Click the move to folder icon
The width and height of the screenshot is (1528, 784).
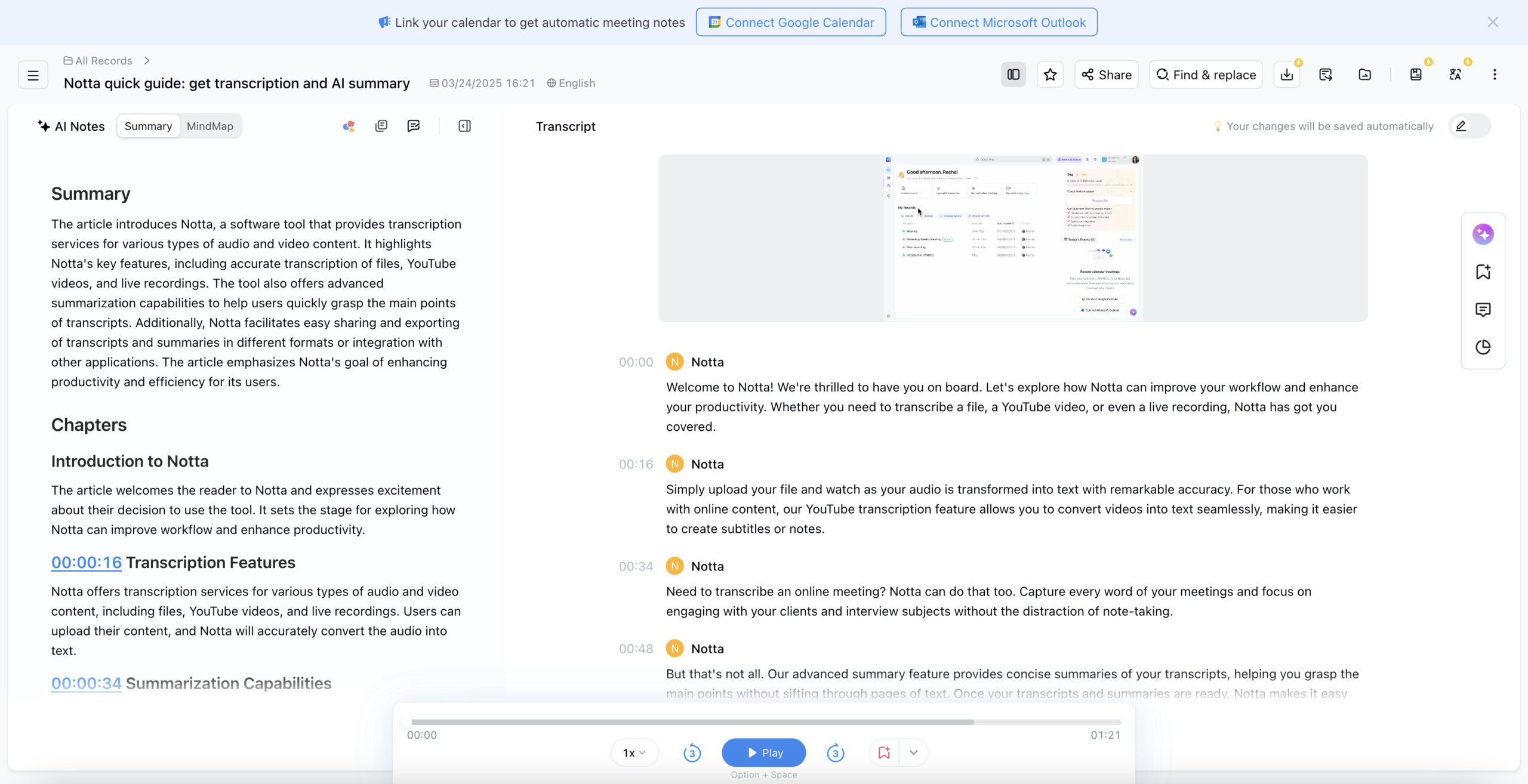coord(1364,75)
